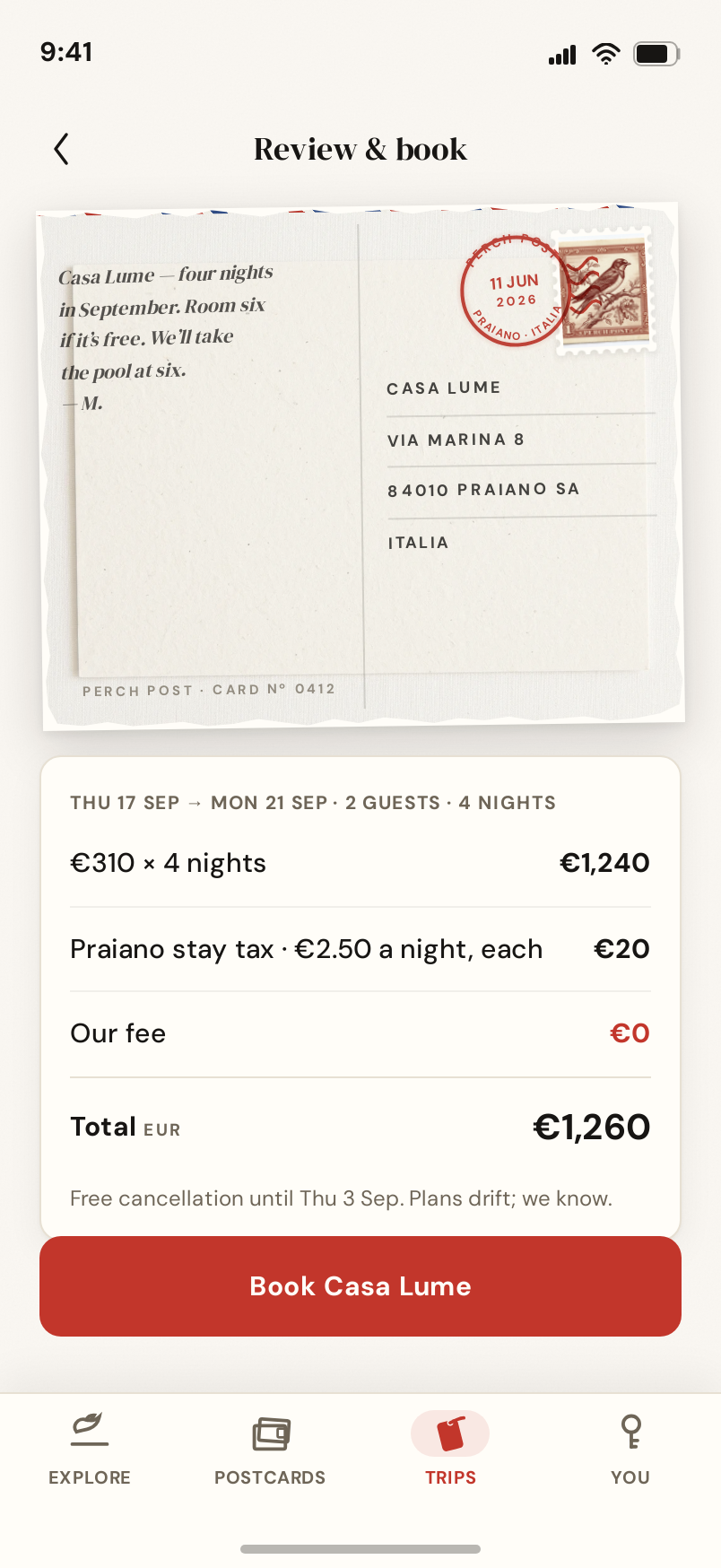Tap the Via Marina 8 address line
Viewport: 721px width, 1568px height.
[x=456, y=440]
